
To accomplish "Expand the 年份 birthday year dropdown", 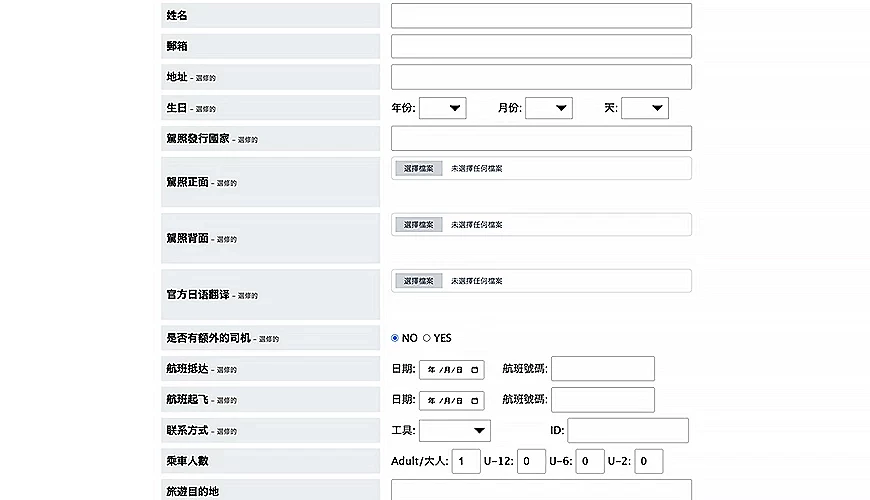I will (x=443, y=108).
